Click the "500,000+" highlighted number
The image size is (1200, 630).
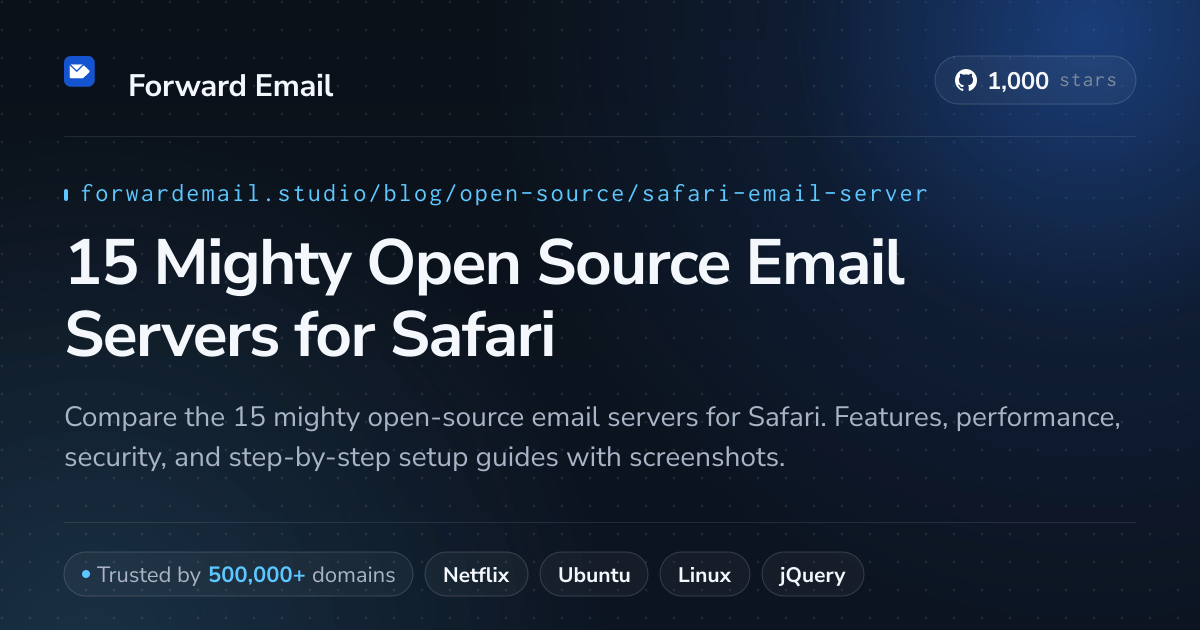tap(257, 575)
